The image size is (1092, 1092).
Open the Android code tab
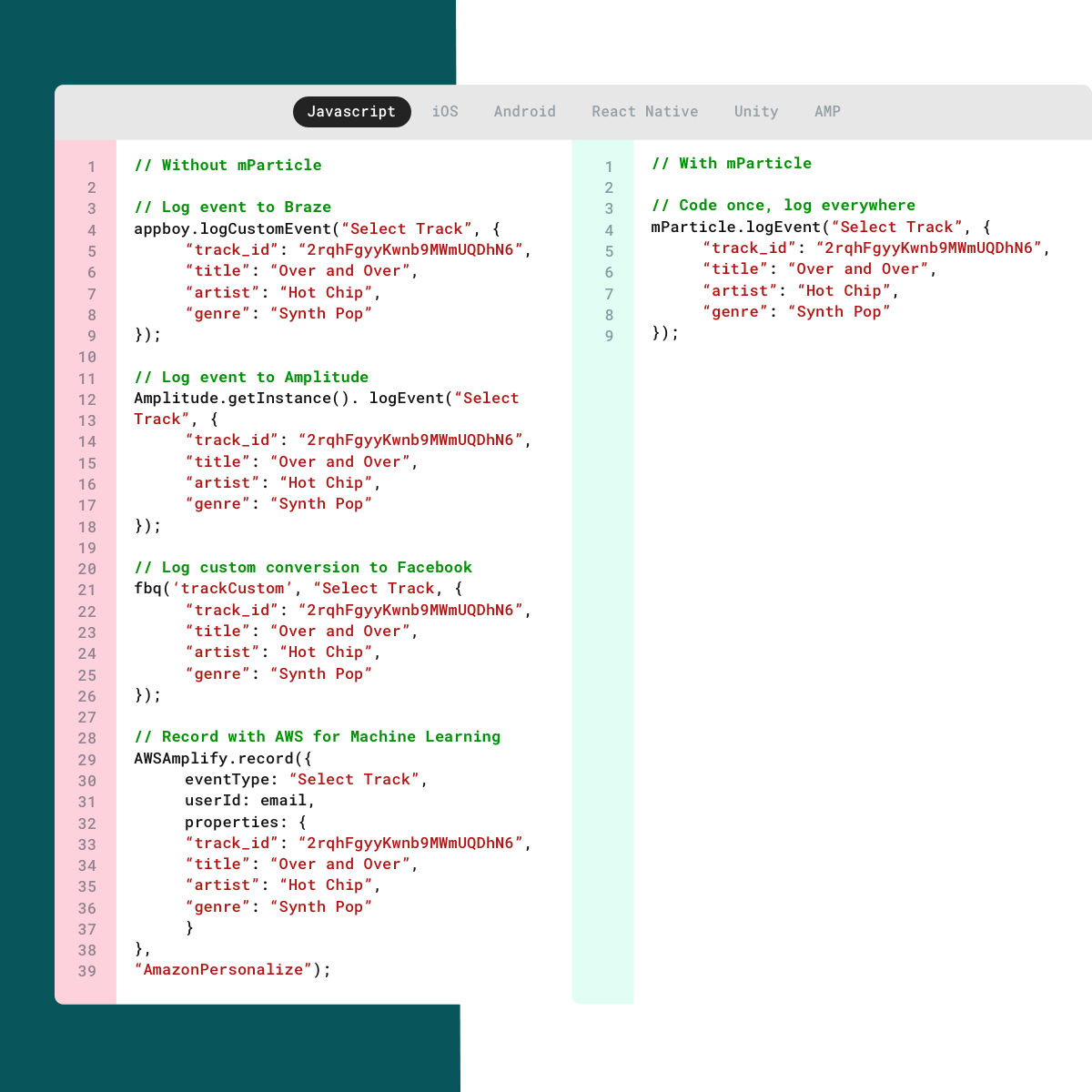[524, 112]
